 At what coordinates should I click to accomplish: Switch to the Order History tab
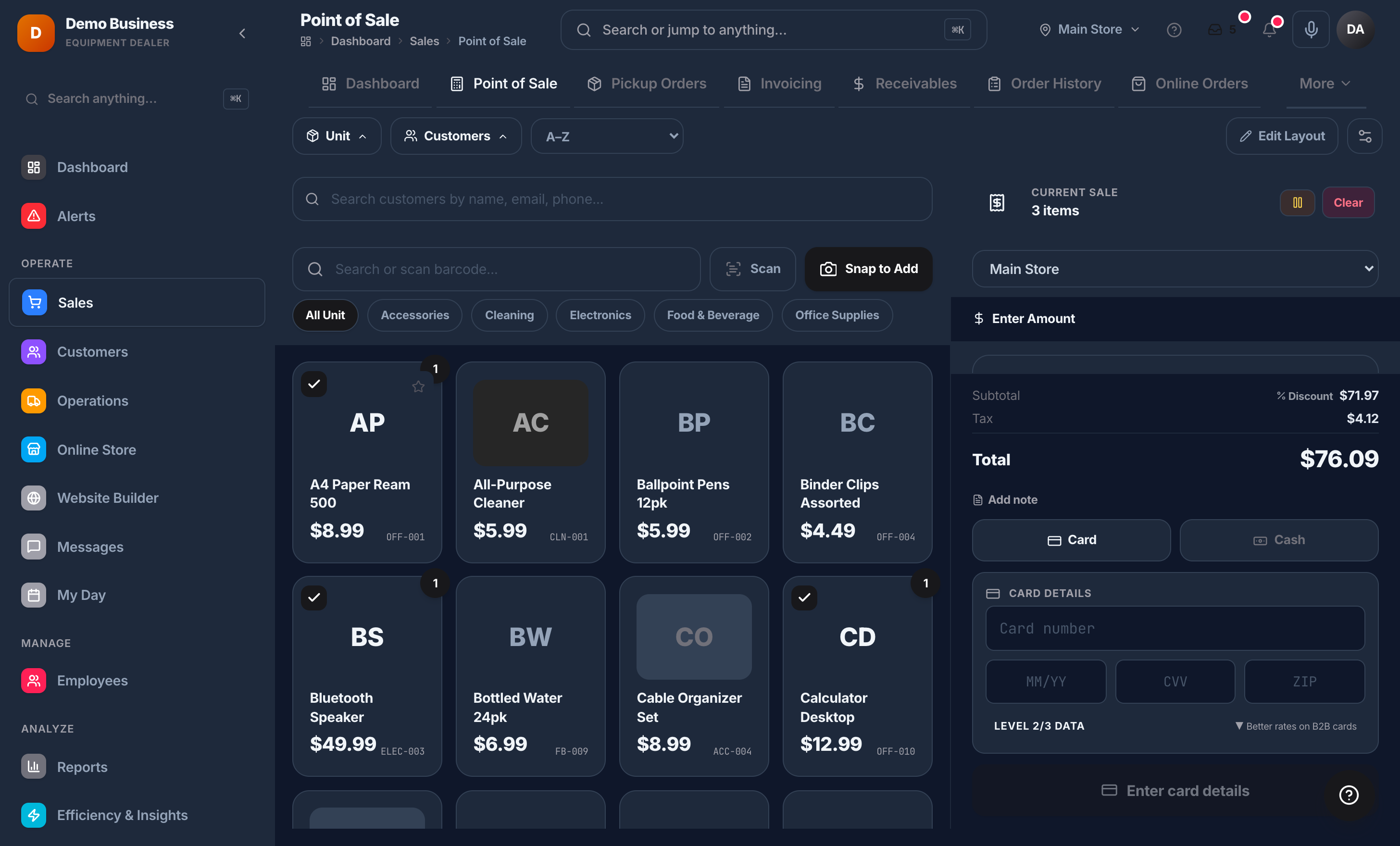[1044, 84]
